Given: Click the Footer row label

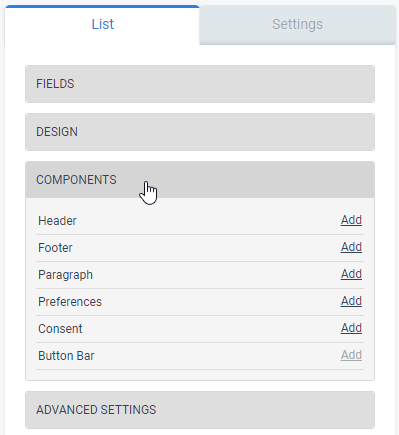Looking at the screenshot, I should click(55, 248).
